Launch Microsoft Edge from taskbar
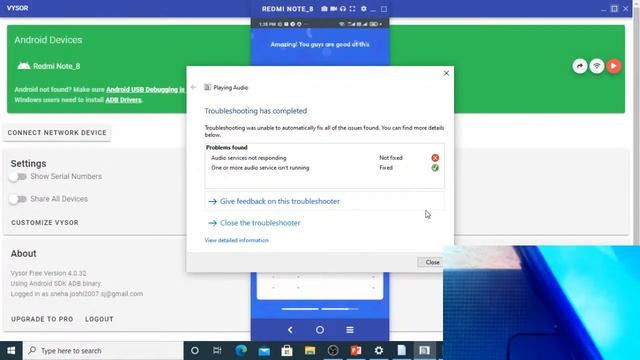 pos(241,351)
